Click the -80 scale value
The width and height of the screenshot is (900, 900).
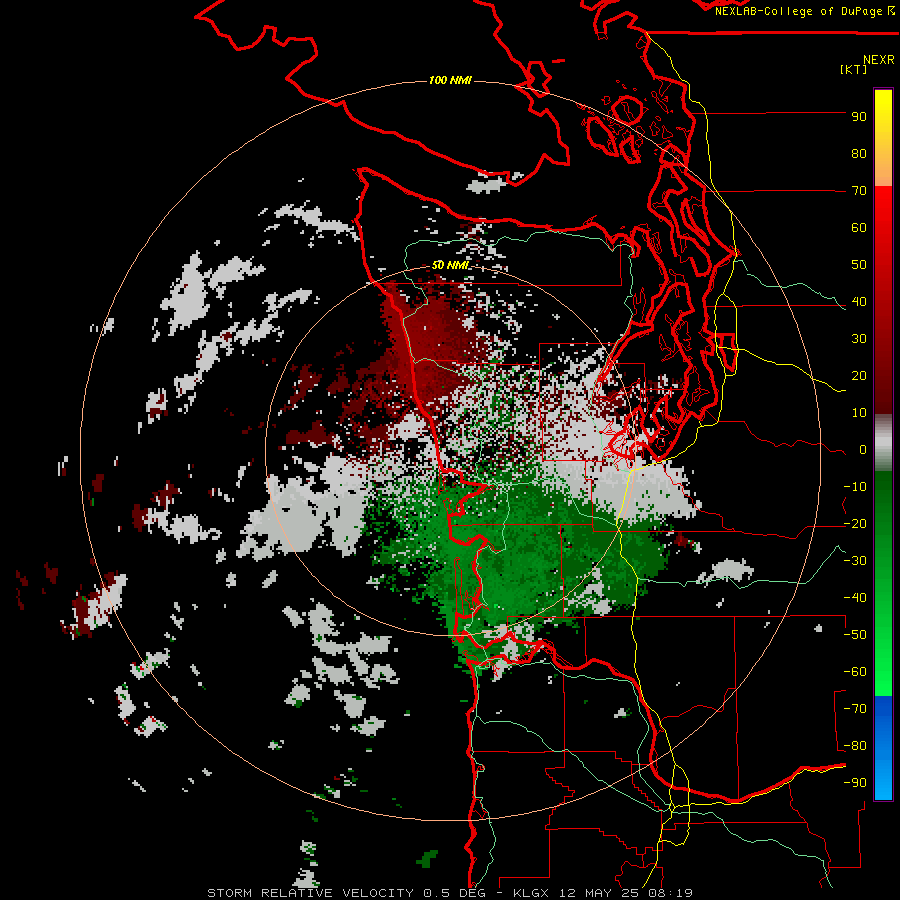855,746
